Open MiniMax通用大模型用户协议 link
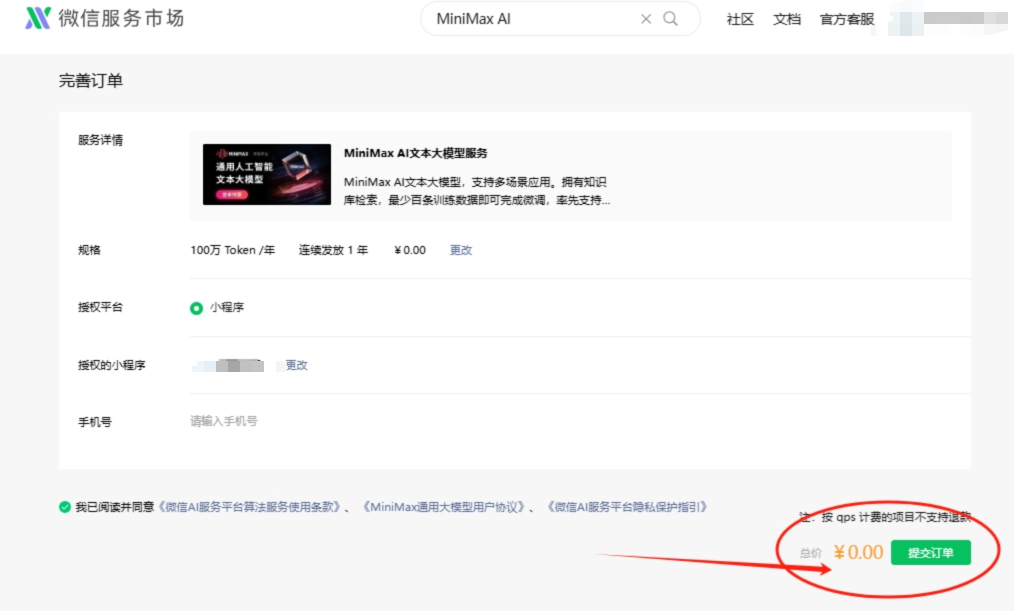 (443, 507)
